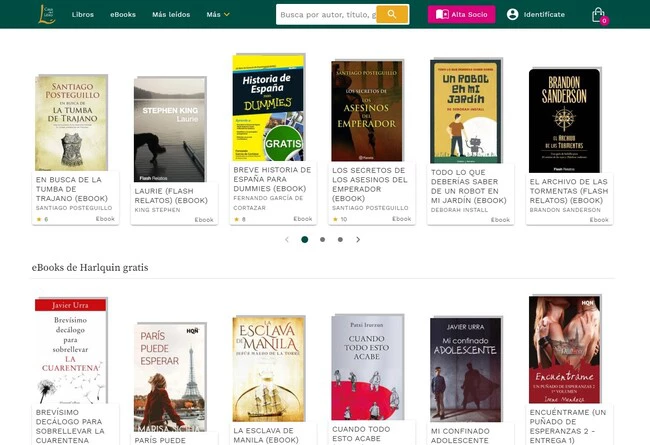Open the eBooks menu

pyautogui.click(x=123, y=15)
